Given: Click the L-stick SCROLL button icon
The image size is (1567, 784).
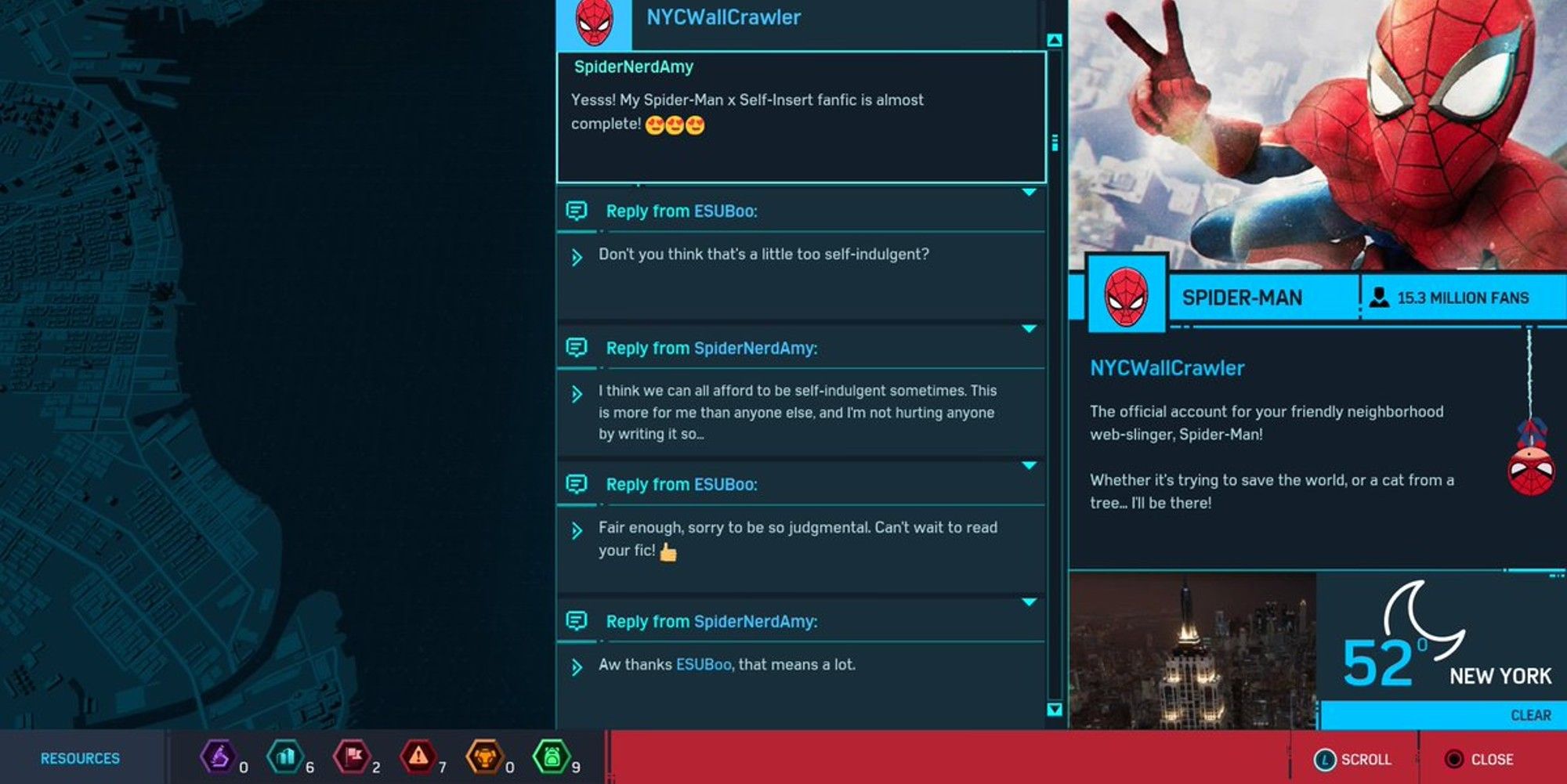Looking at the screenshot, I should tap(1324, 760).
